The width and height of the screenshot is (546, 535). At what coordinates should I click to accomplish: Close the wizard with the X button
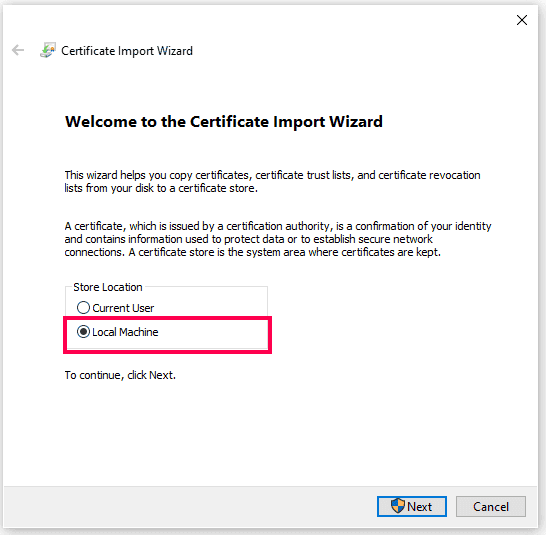point(522,20)
